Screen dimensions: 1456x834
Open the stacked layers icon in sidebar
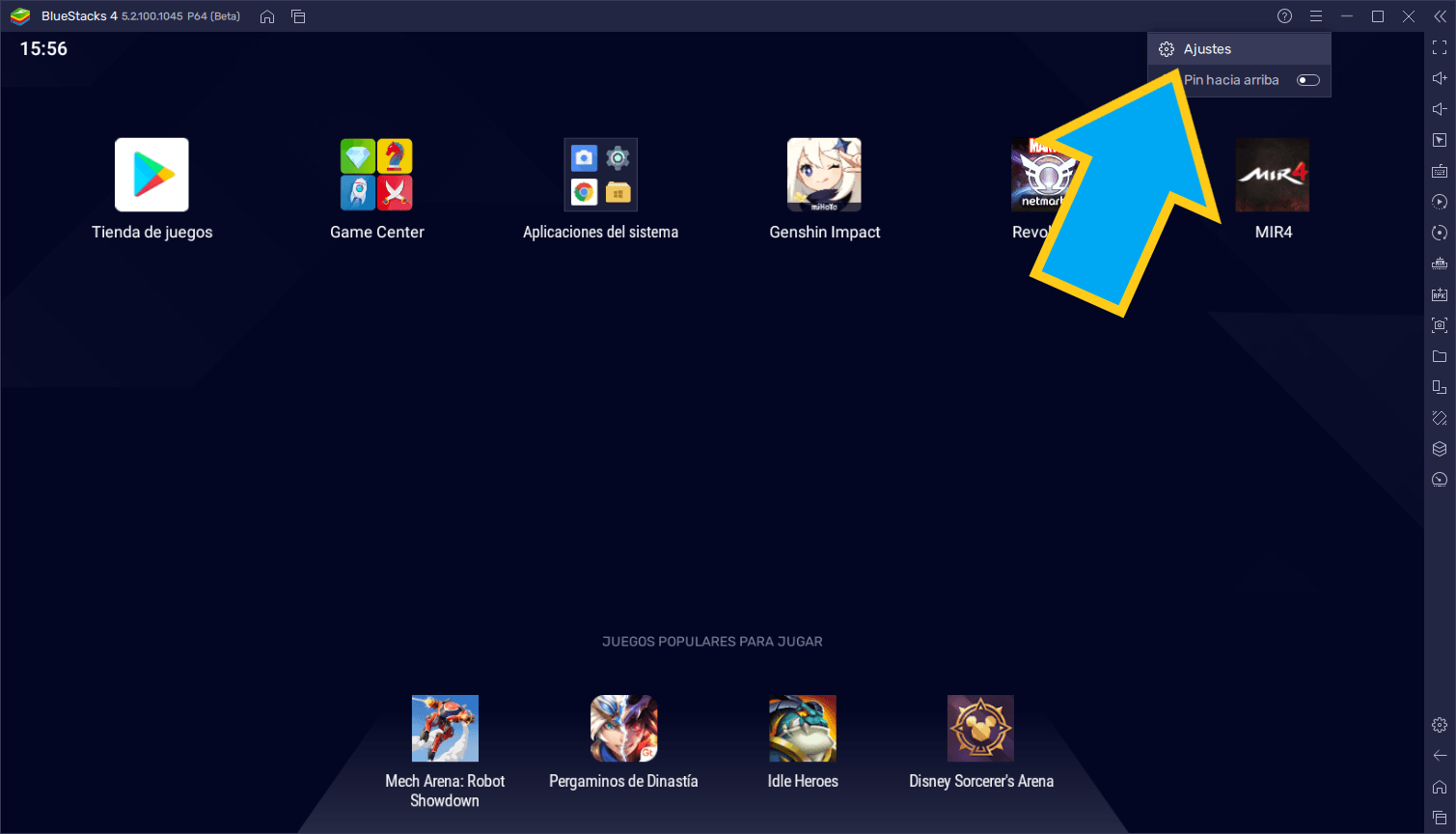coord(1440,449)
